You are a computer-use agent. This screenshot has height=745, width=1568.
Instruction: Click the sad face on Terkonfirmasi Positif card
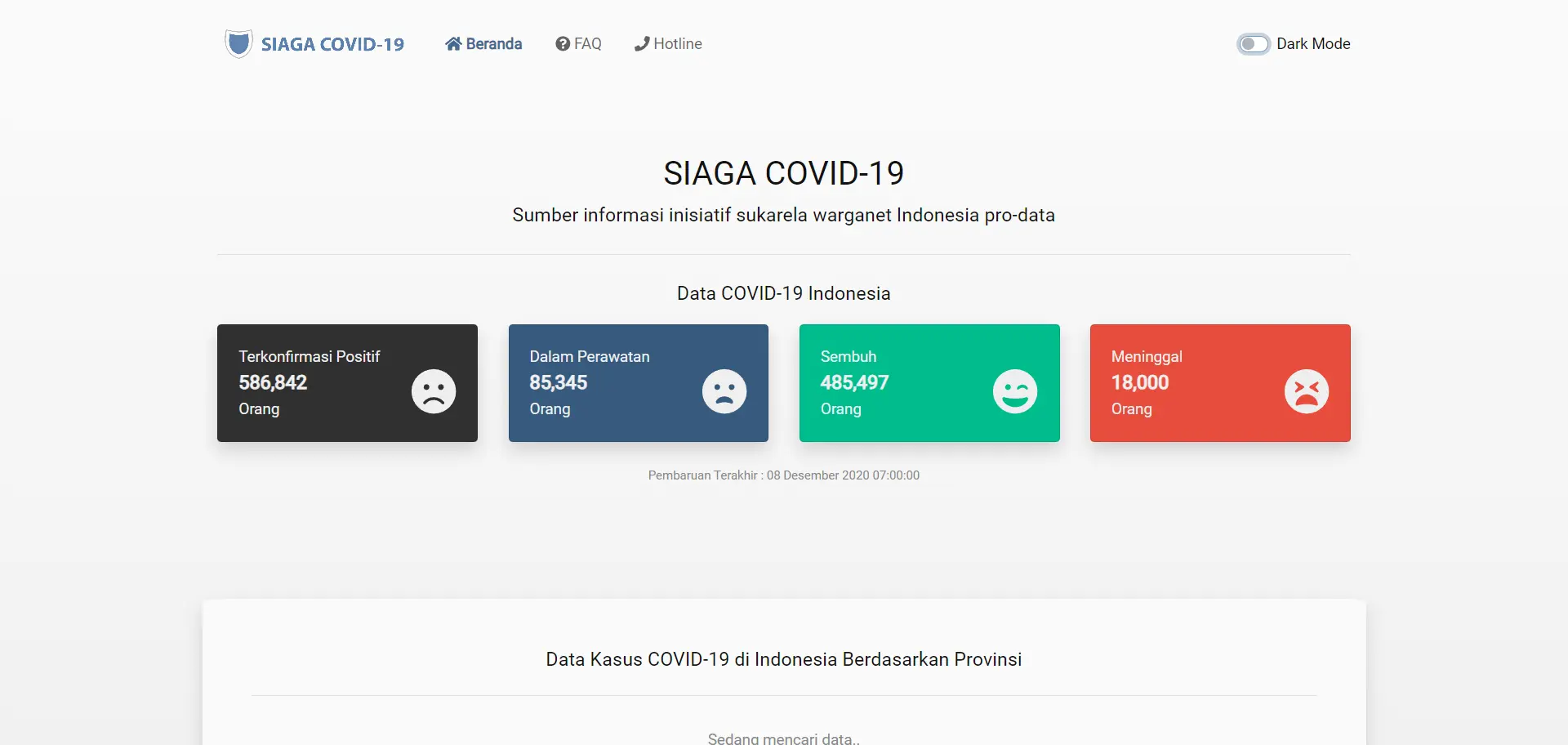click(433, 391)
